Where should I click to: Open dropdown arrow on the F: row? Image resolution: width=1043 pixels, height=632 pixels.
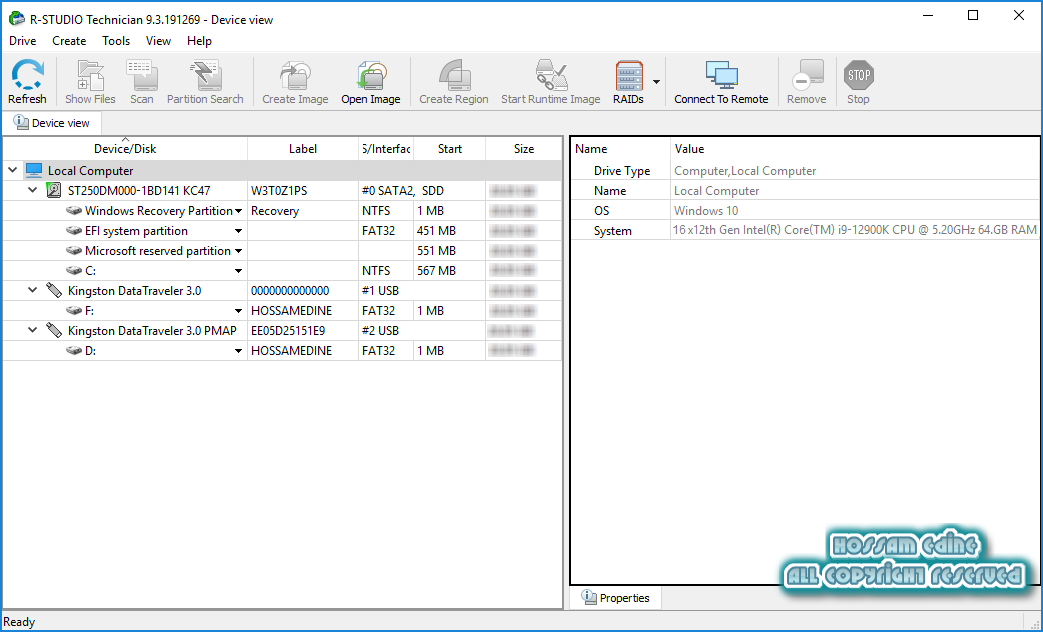point(238,311)
